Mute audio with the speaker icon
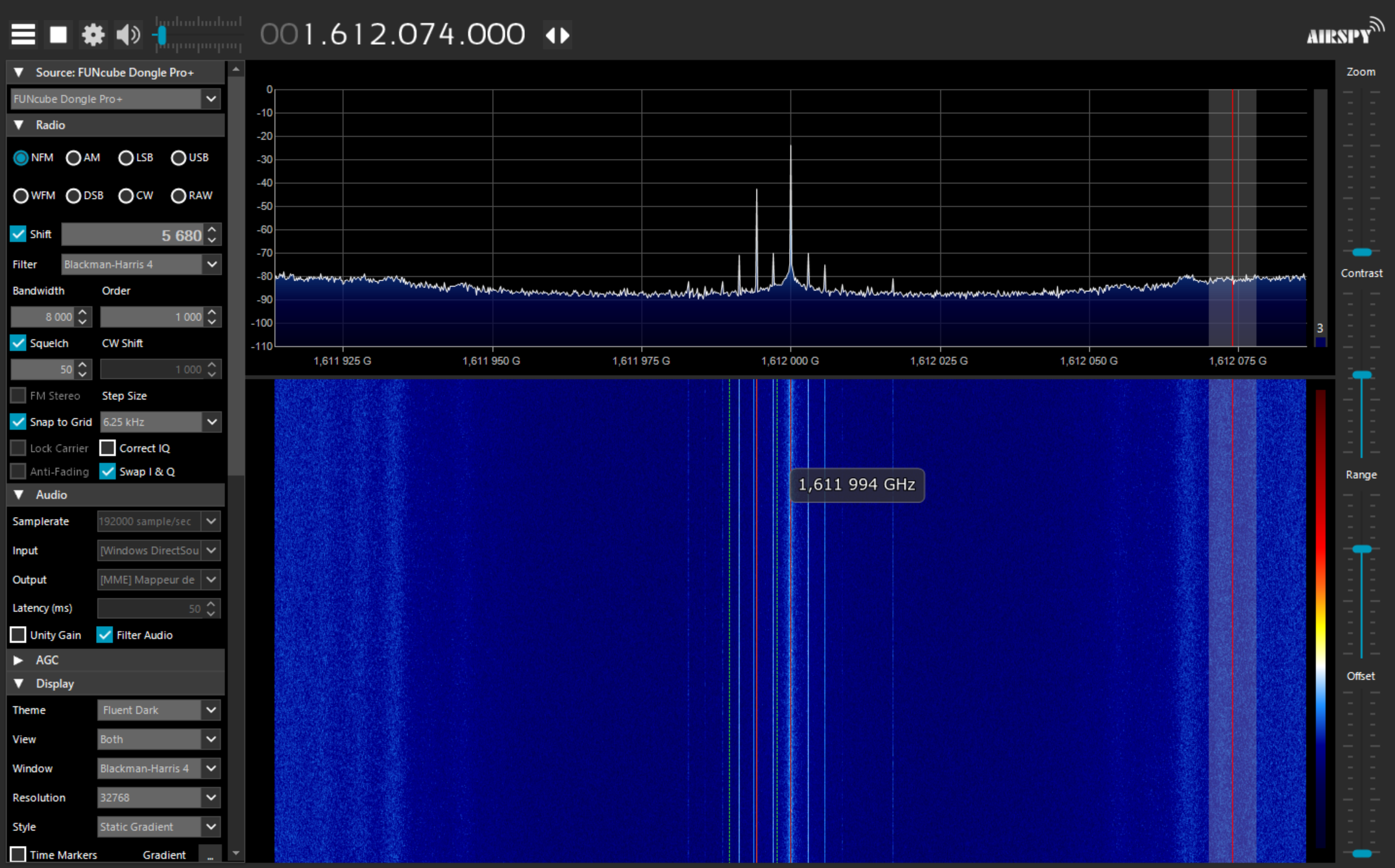This screenshot has width=1395, height=868. point(128,34)
